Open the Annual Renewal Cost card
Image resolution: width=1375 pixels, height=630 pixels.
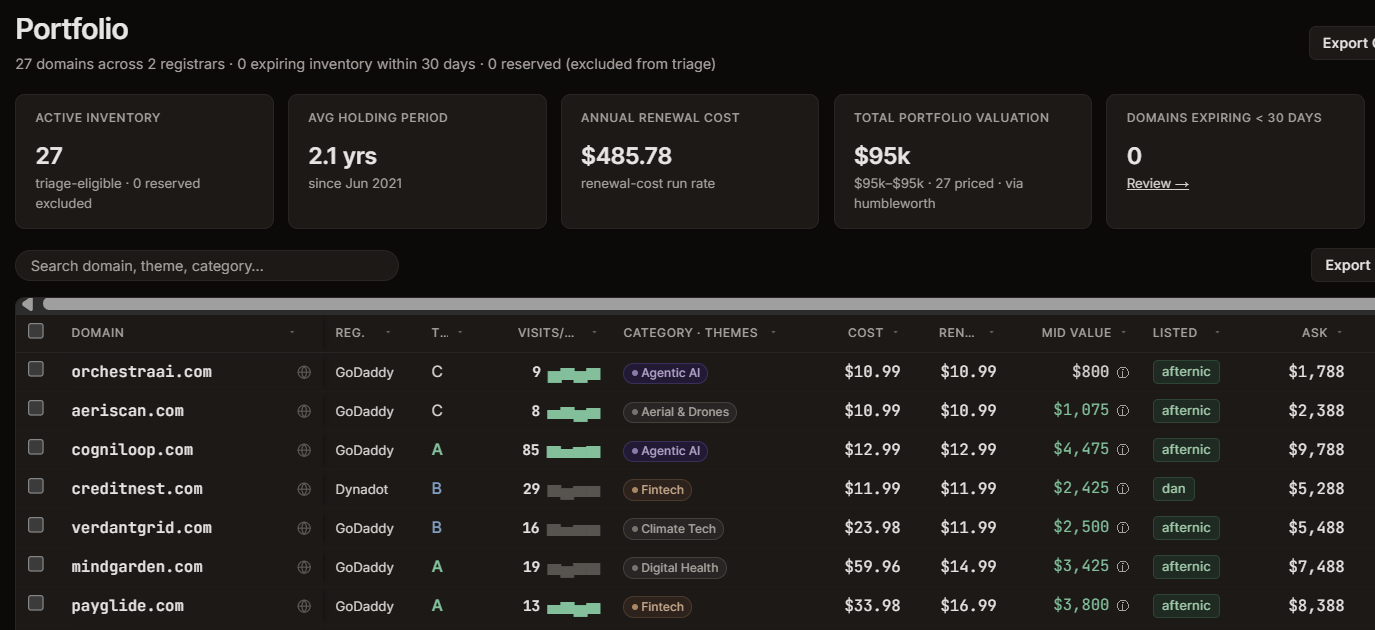pyautogui.click(x=690, y=162)
